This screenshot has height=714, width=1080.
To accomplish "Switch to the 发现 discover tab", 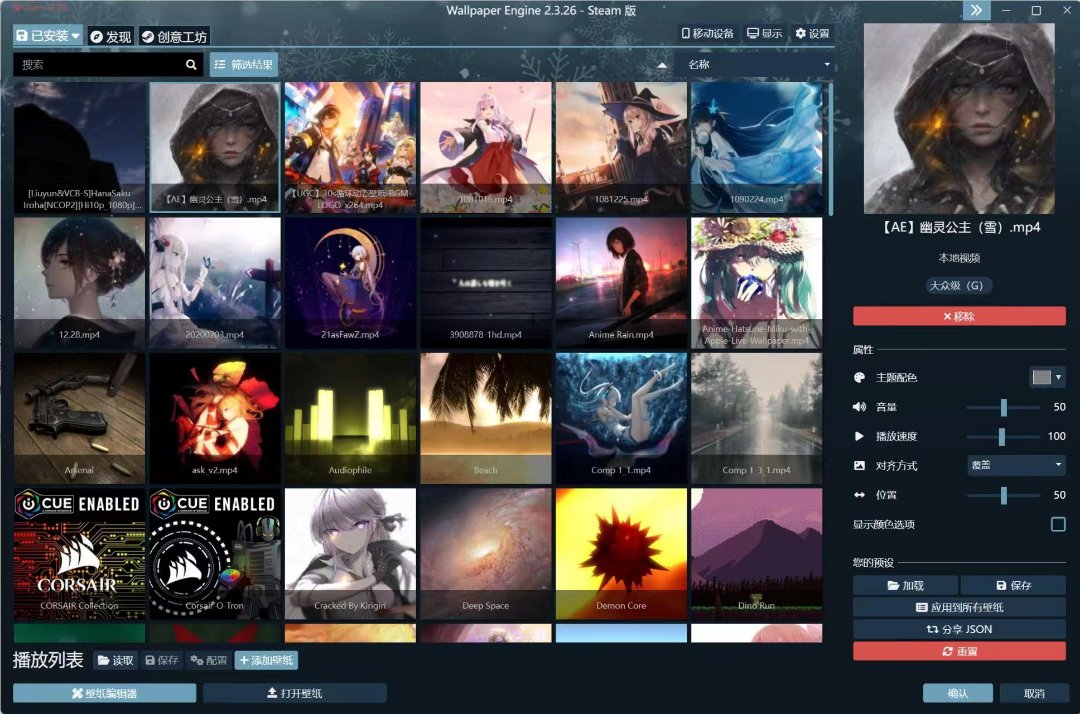I will [x=110, y=37].
